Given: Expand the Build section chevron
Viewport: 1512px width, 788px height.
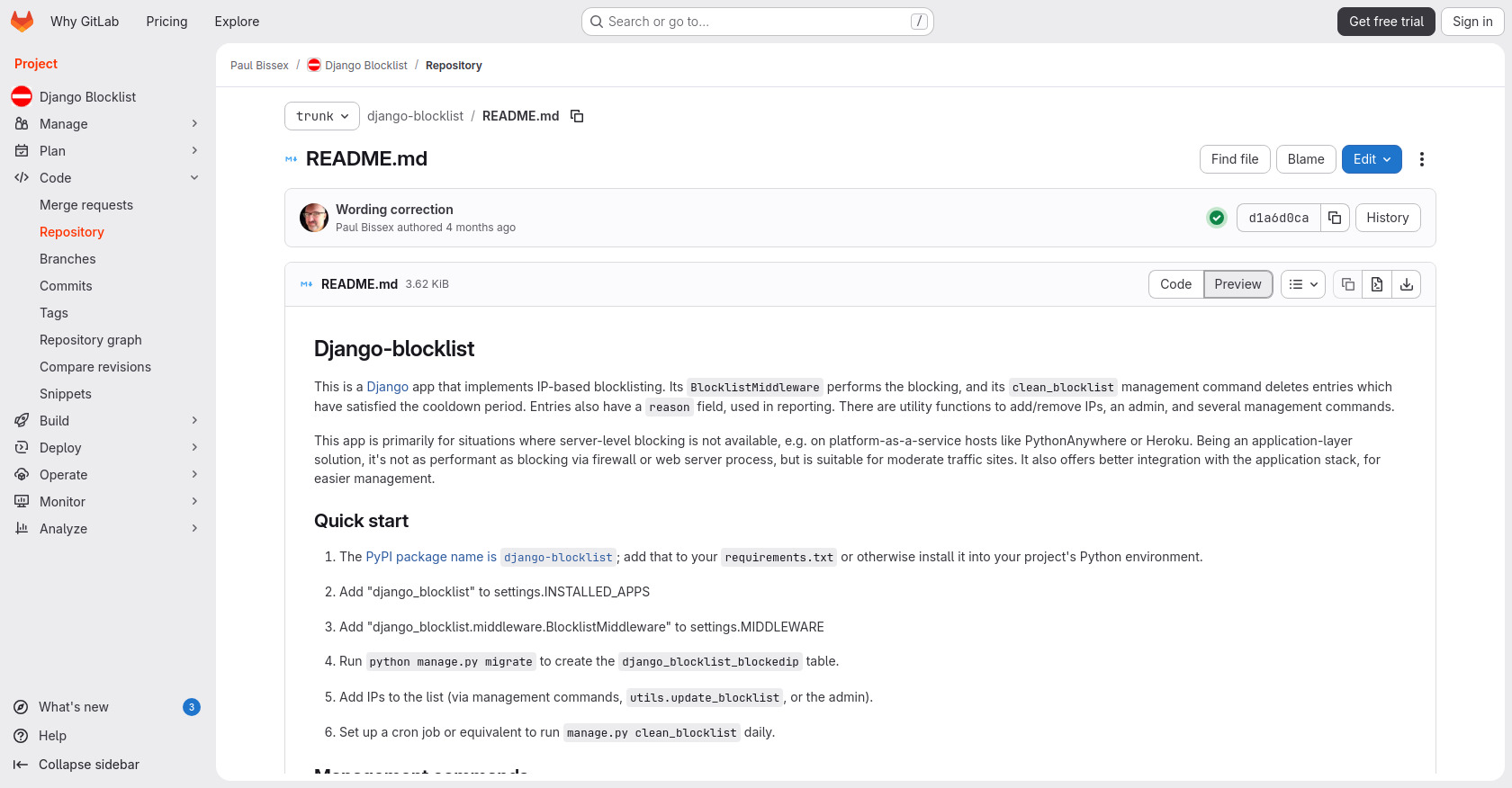Looking at the screenshot, I should point(194,420).
